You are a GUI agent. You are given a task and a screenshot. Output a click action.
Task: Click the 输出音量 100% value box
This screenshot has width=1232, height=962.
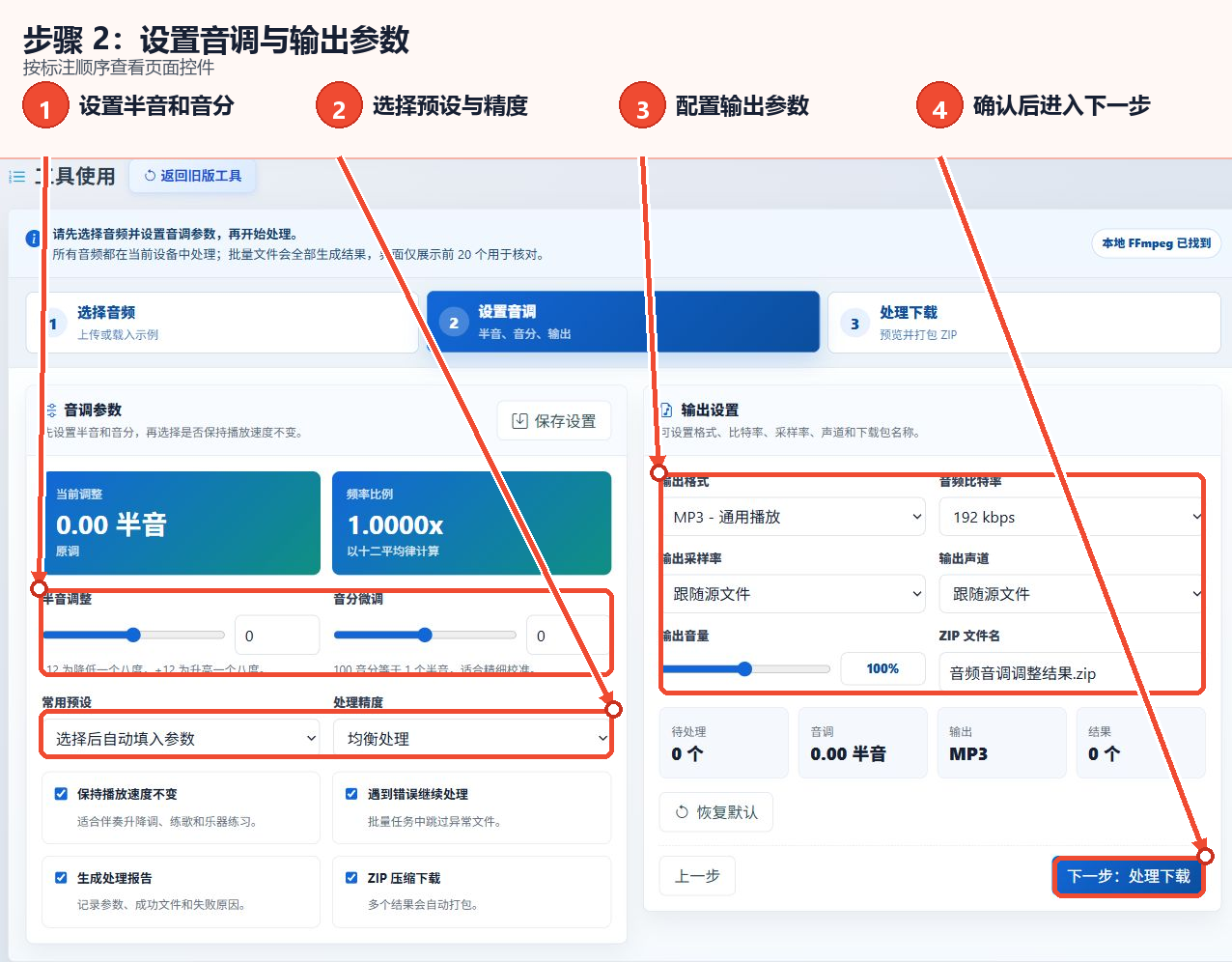882,668
